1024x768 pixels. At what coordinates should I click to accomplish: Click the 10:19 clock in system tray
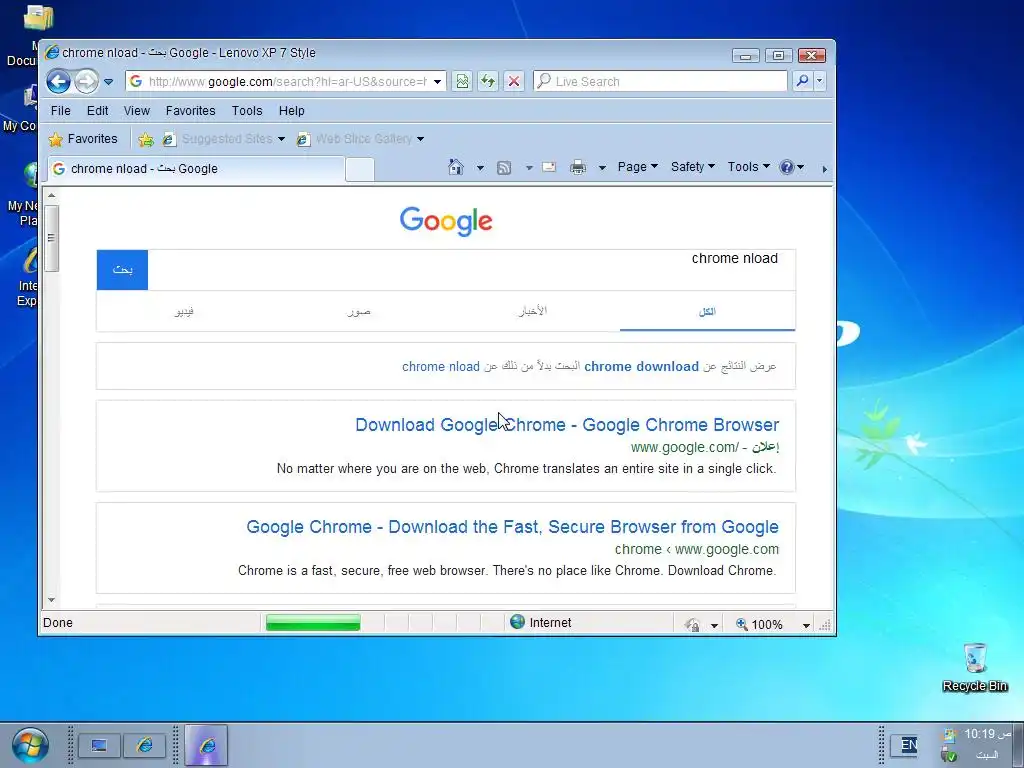(987, 734)
